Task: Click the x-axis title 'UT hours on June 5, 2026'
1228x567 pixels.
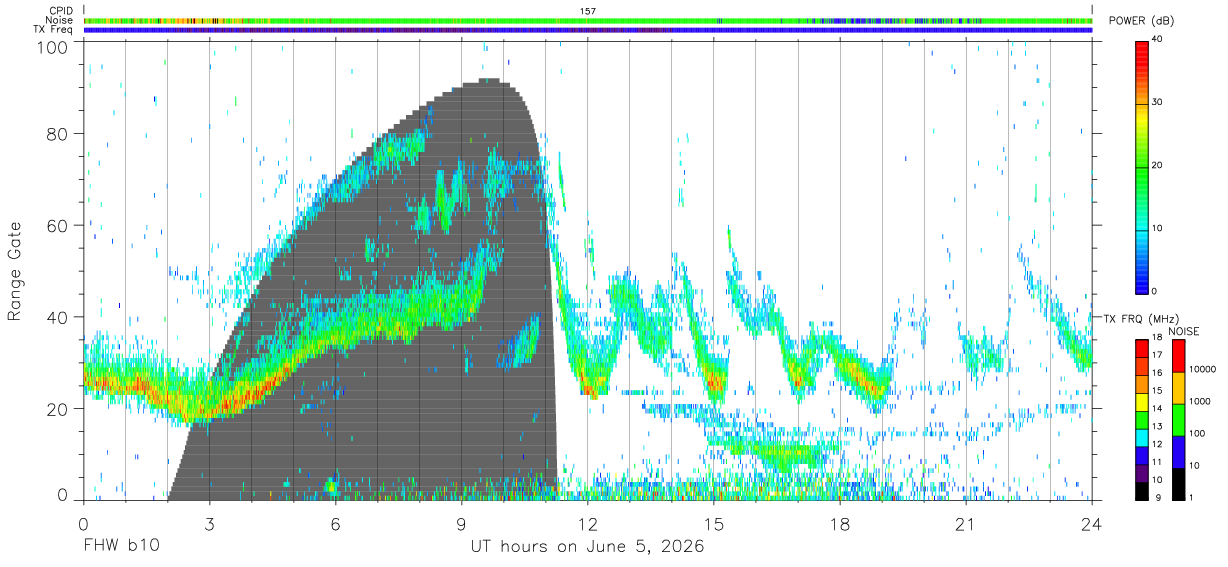Action: [x=588, y=547]
